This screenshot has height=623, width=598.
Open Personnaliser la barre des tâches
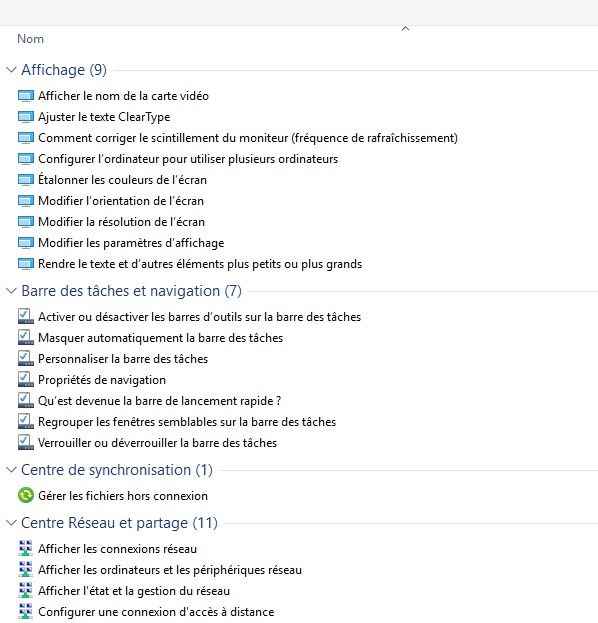point(123,359)
